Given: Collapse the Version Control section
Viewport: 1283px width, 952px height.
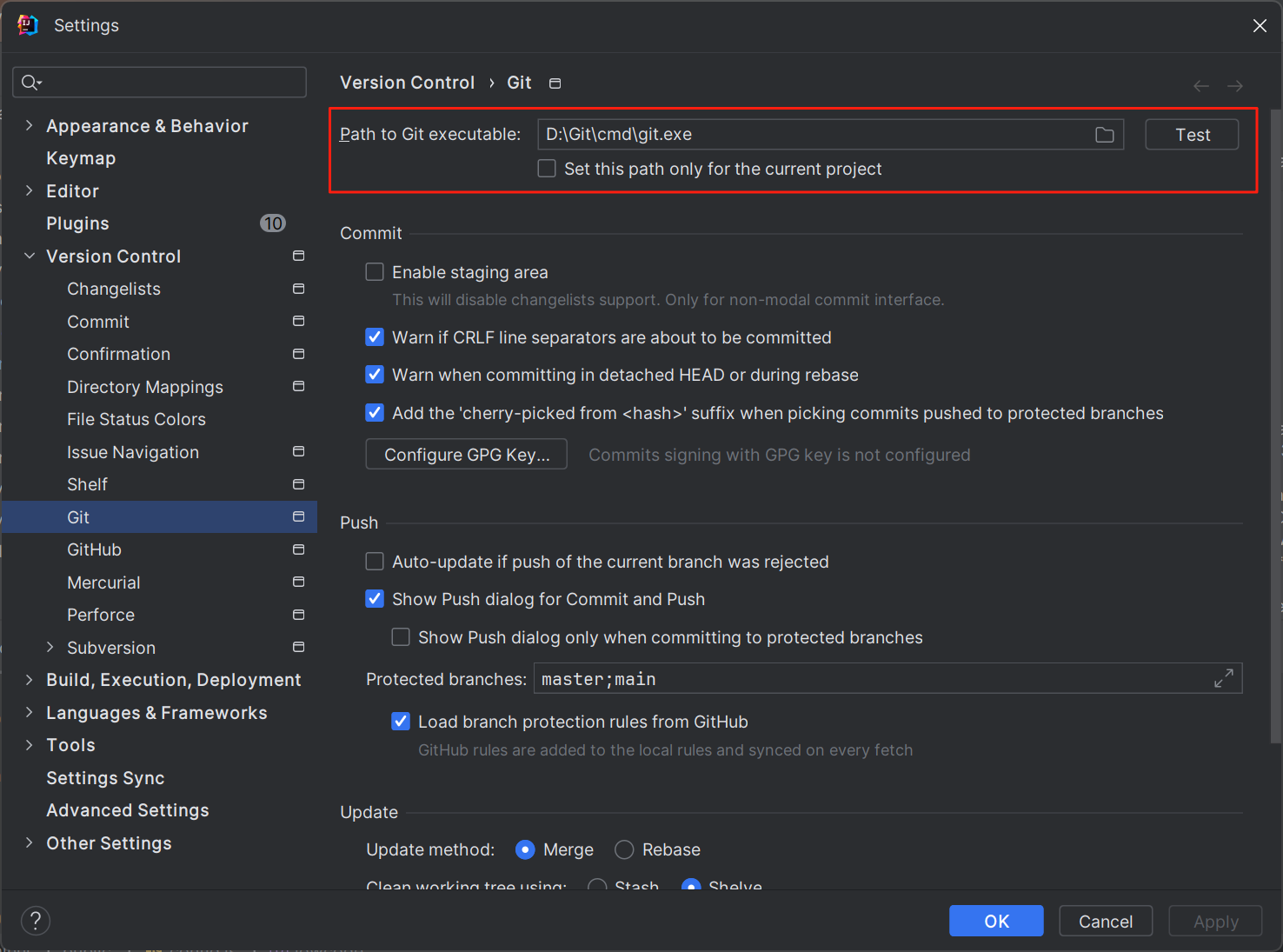Looking at the screenshot, I should [30, 256].
